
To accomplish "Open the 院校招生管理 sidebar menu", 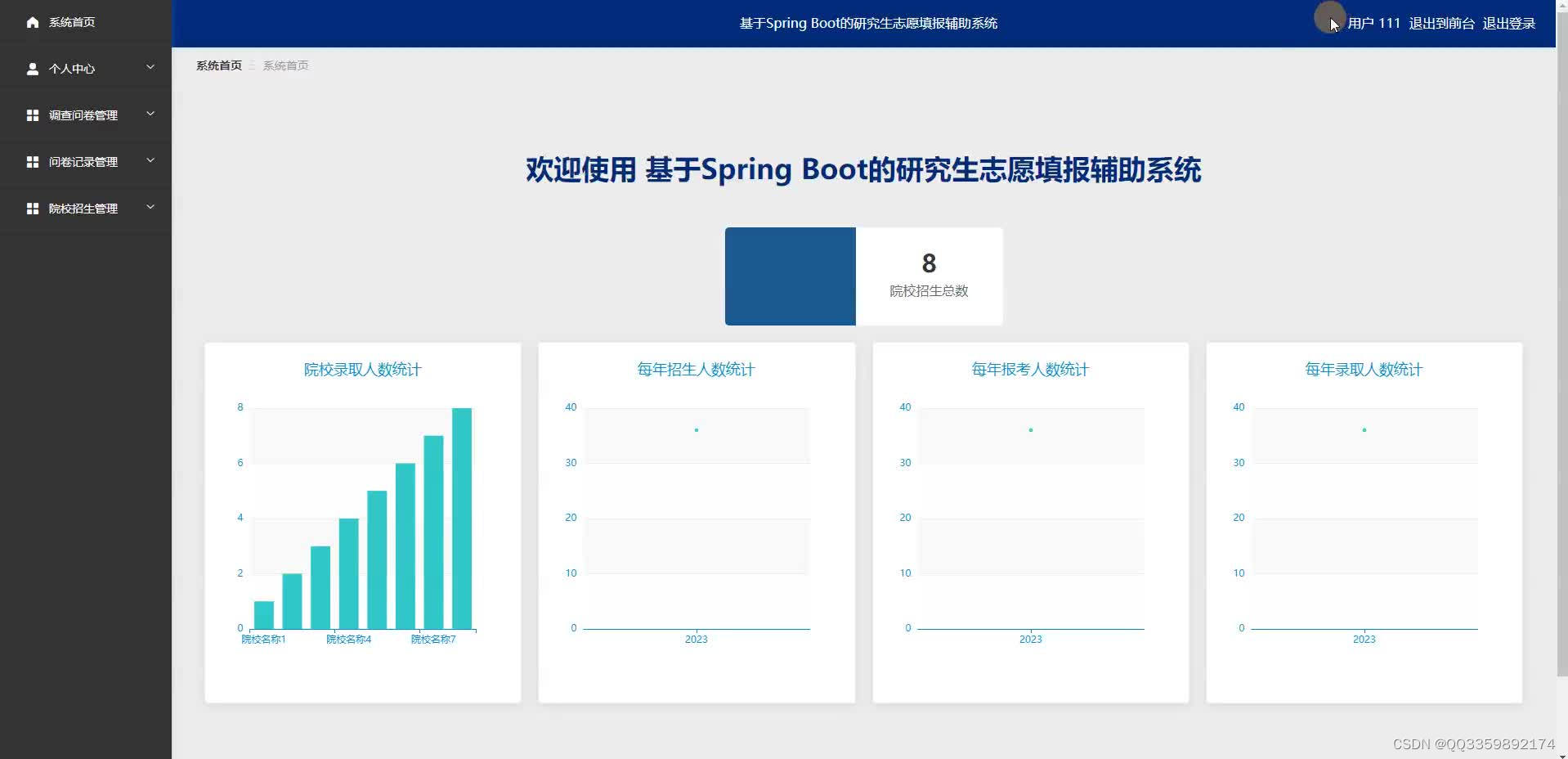I will point(86,209).
